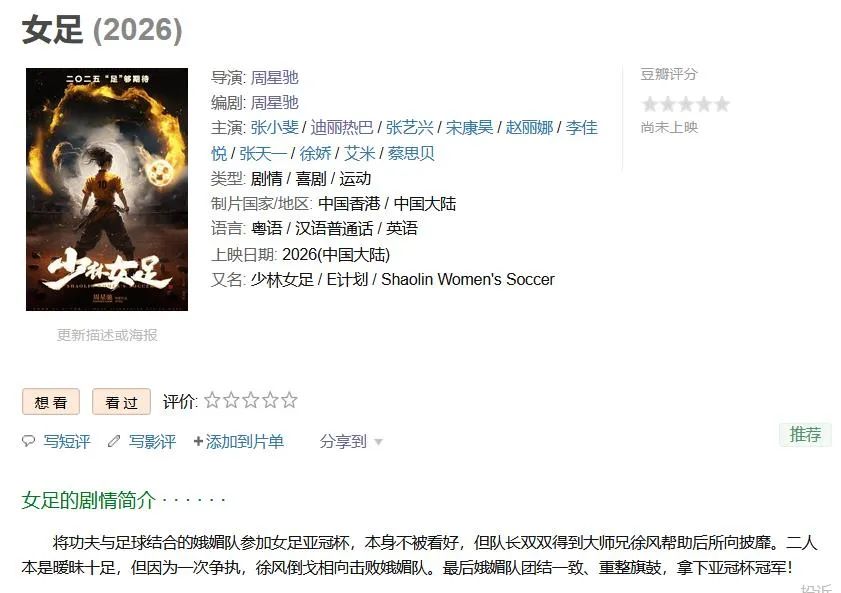Screen dimensions: 841x593
Task: Rate the movie one star
Action: point(212,400)
